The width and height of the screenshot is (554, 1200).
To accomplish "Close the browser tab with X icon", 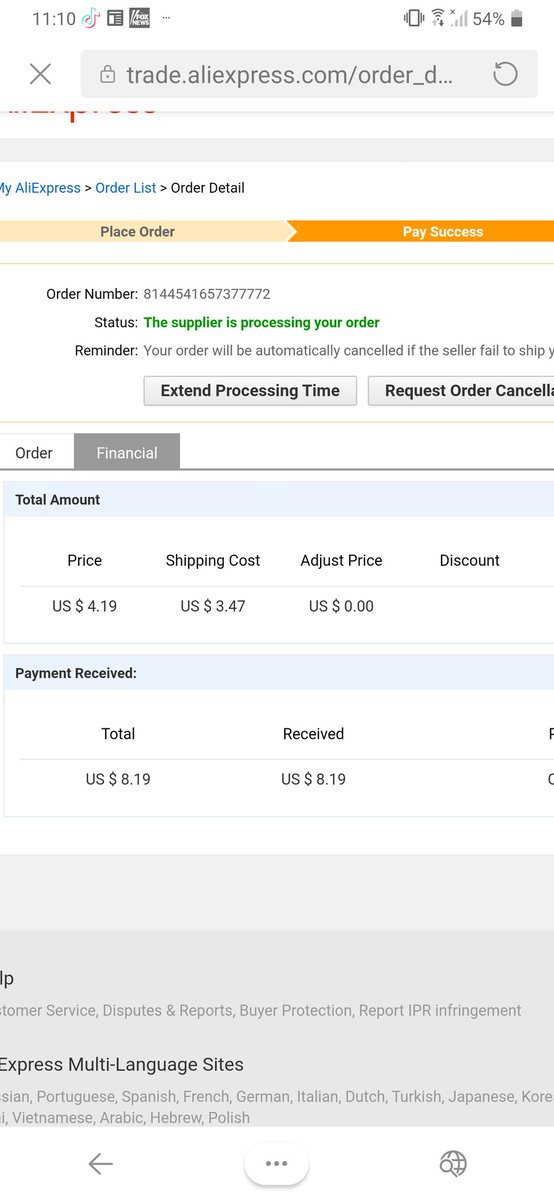I will 40,73.
